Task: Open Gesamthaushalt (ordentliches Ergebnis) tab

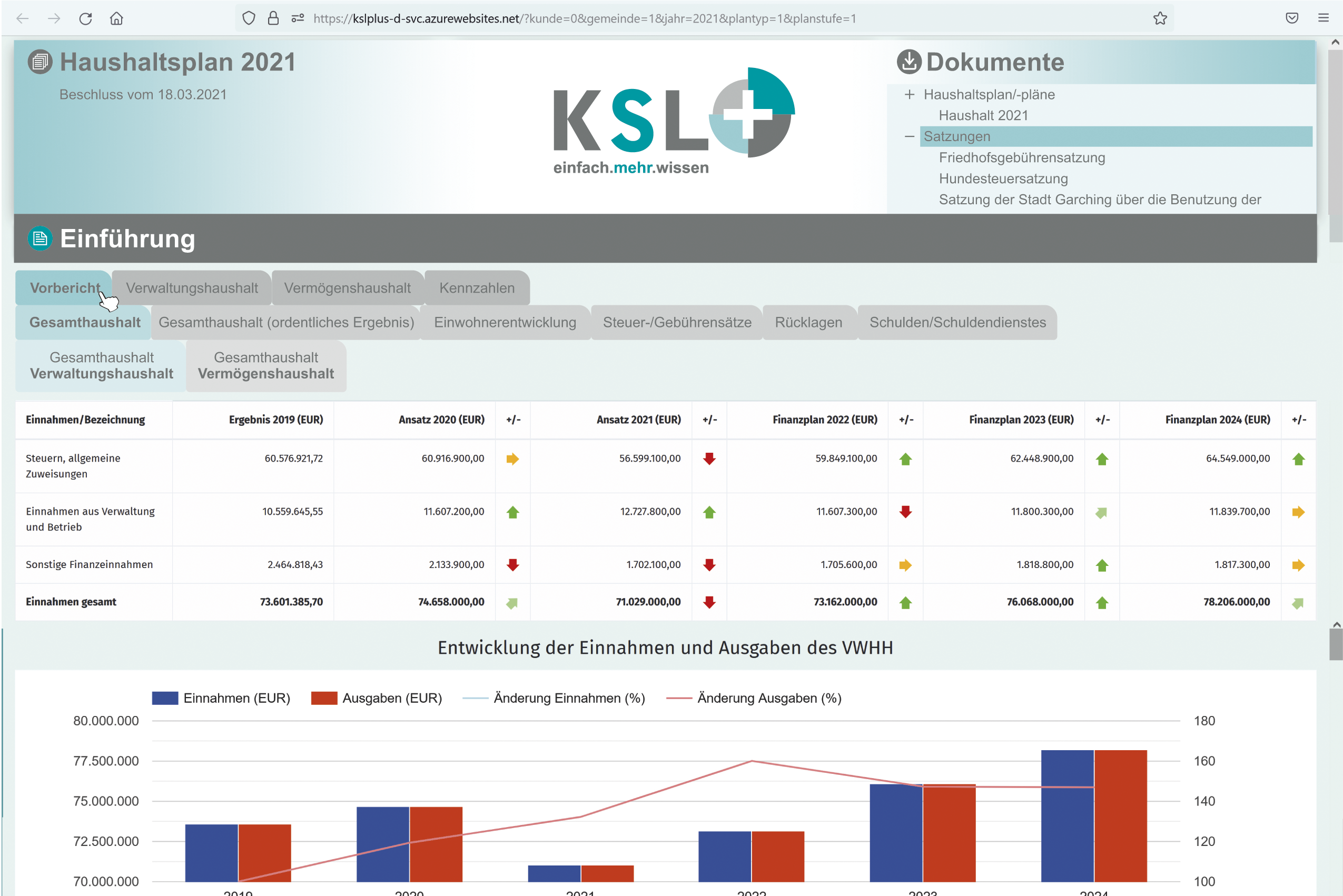Action: [286, 322]
